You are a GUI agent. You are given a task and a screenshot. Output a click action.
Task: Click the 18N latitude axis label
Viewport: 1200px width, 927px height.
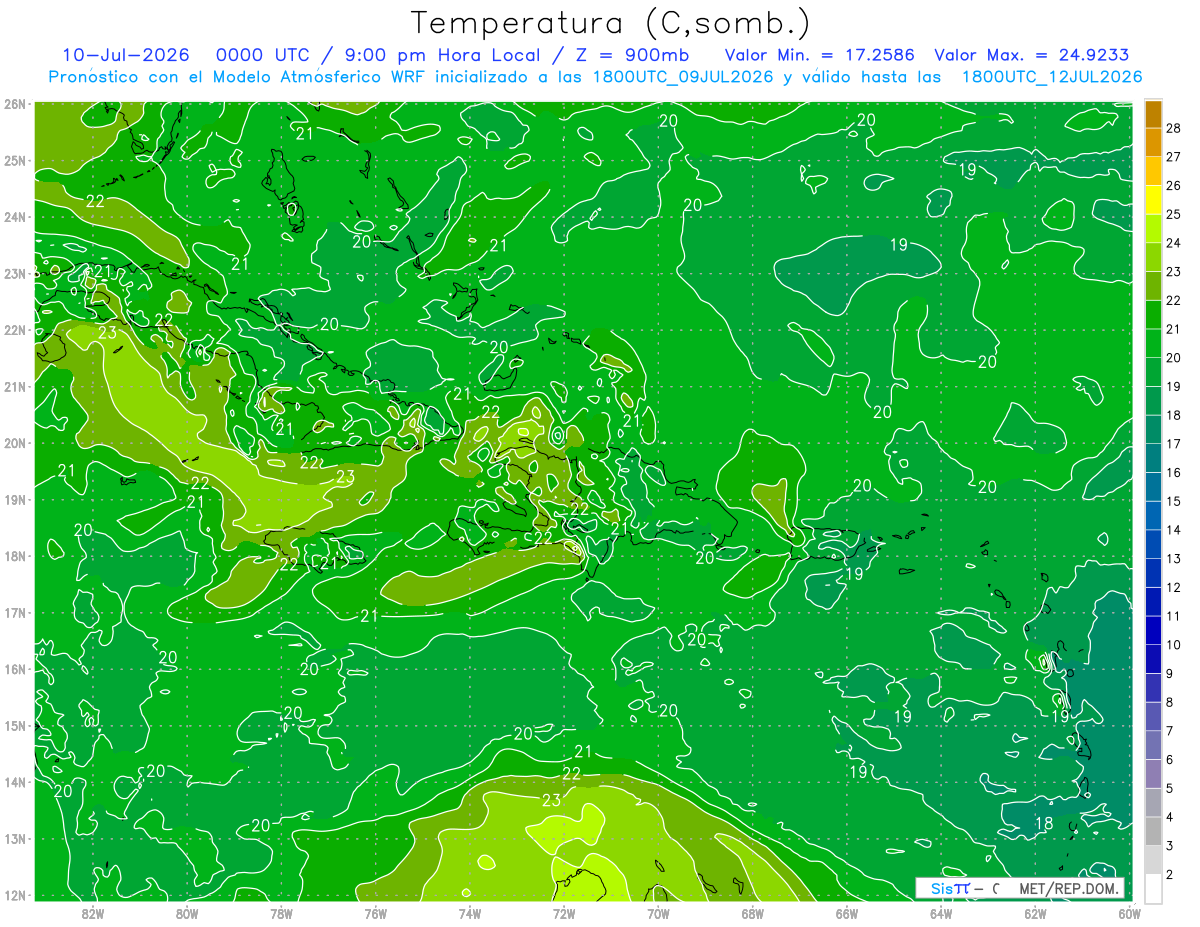tap(15, 556)
